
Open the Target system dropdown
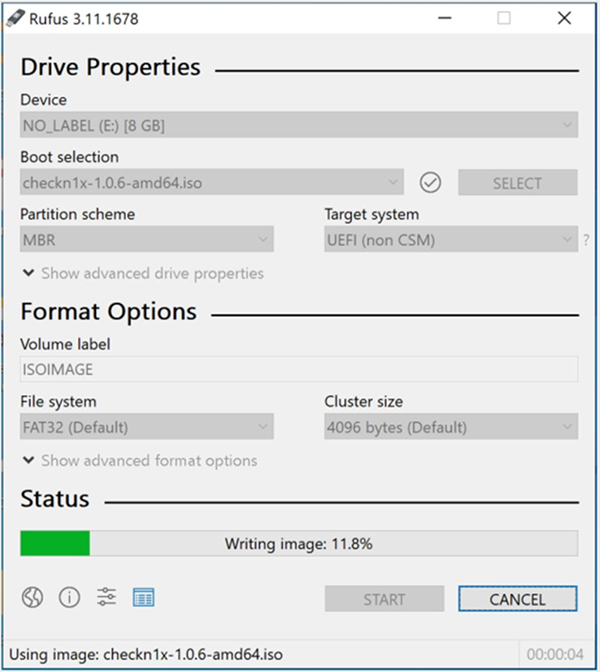pyautogui.click(x=450, y=240)
